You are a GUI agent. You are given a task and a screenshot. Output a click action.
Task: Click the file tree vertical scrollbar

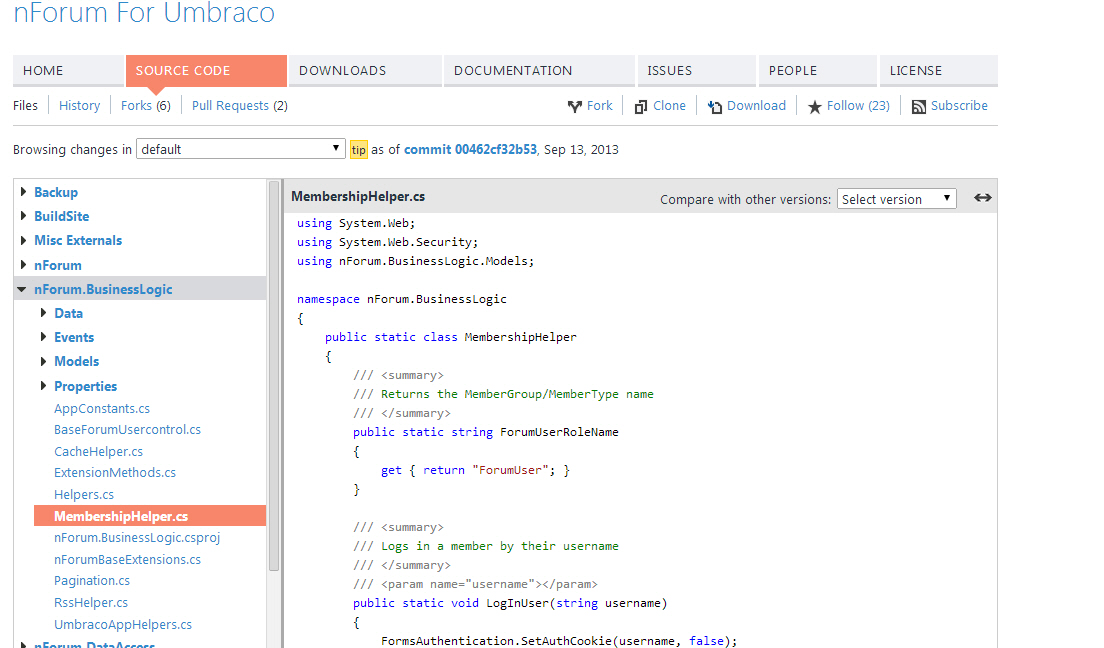point(274,375)
